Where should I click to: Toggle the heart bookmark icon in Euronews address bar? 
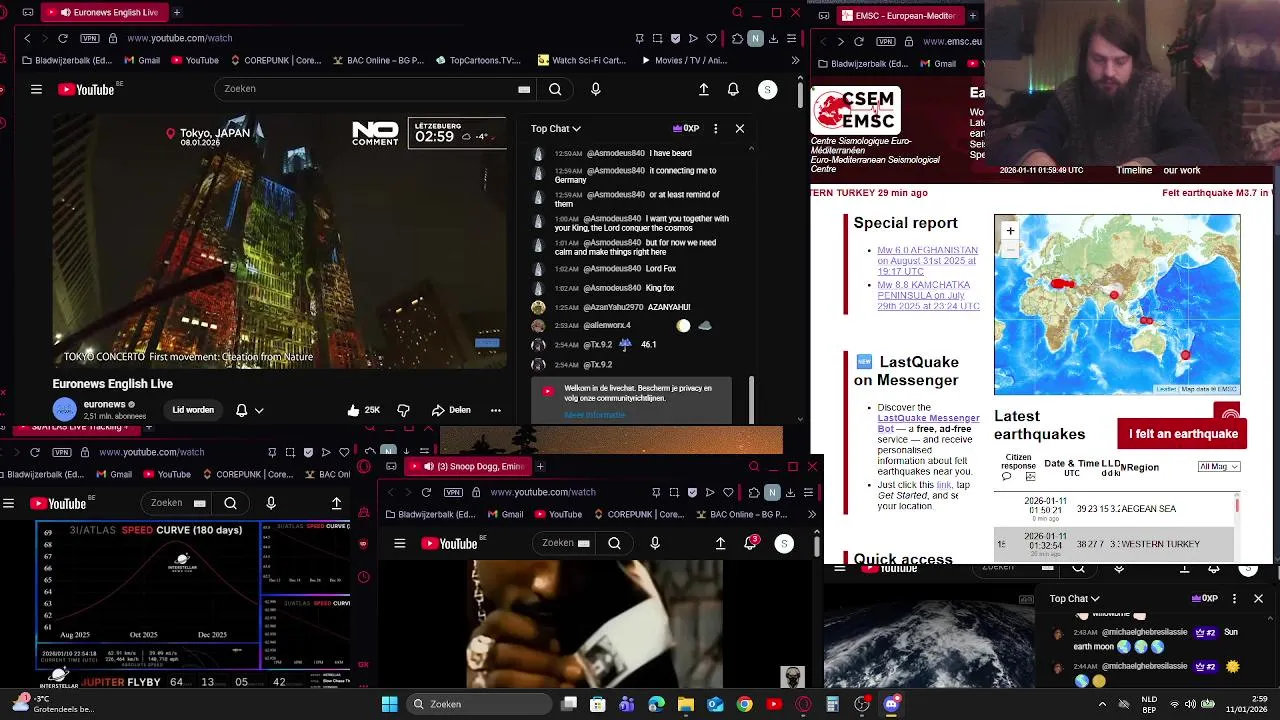tap(711, 38)
